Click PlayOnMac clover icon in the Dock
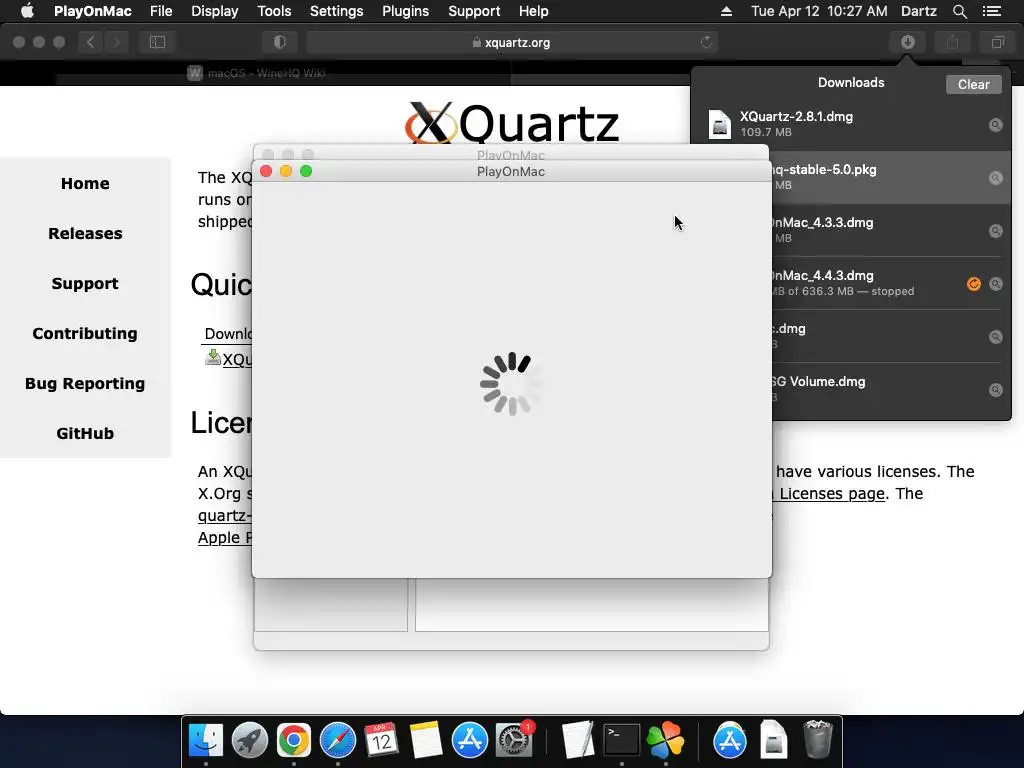Image resolution: width=1024 pixels, height=768 pixels. pyautogui.click(x=665, y=741)
